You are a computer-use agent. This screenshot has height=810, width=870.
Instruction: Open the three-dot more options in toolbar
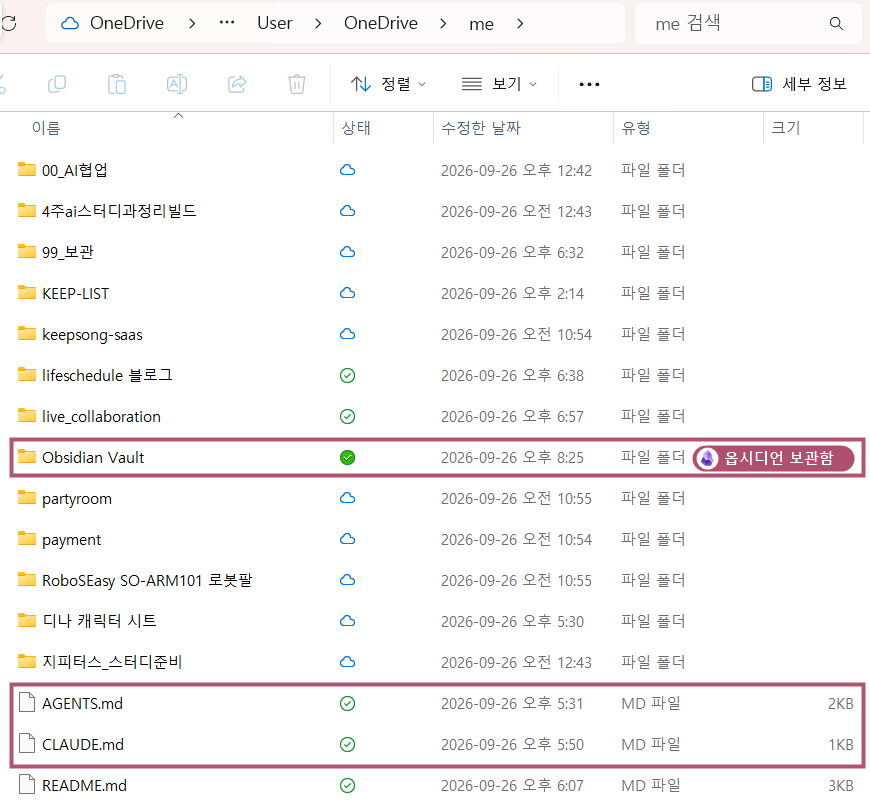(x=589, y=84)
